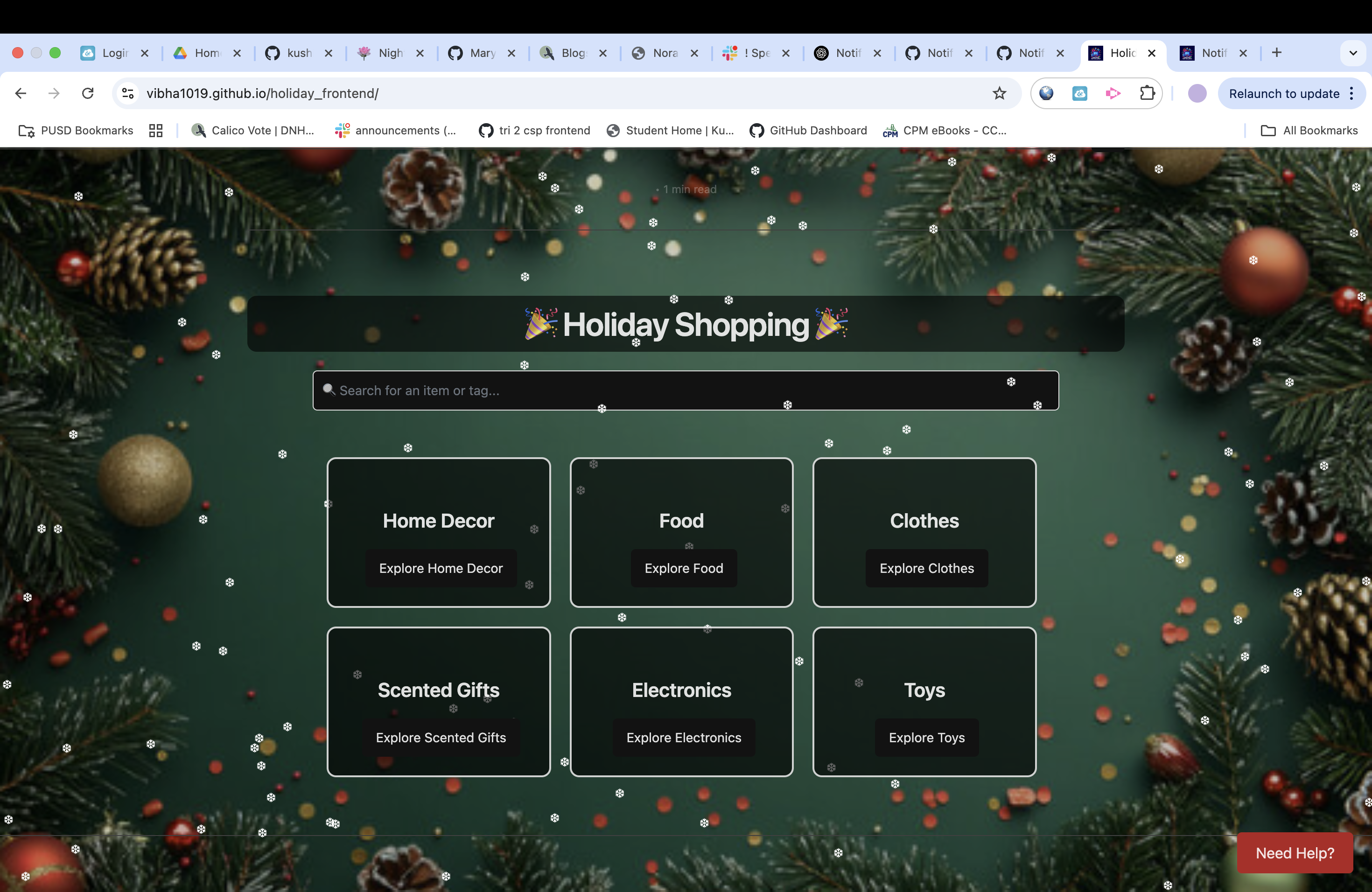Open the pink arrow extension icon
The width and height of the screenshot is (1372, 892).
1113,93
